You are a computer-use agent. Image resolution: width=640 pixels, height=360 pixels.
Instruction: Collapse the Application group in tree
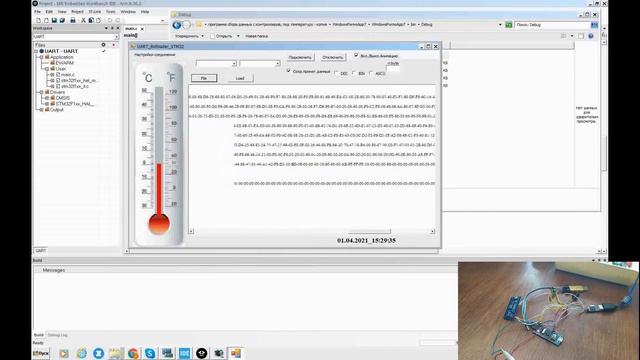[x=41, y=58]
